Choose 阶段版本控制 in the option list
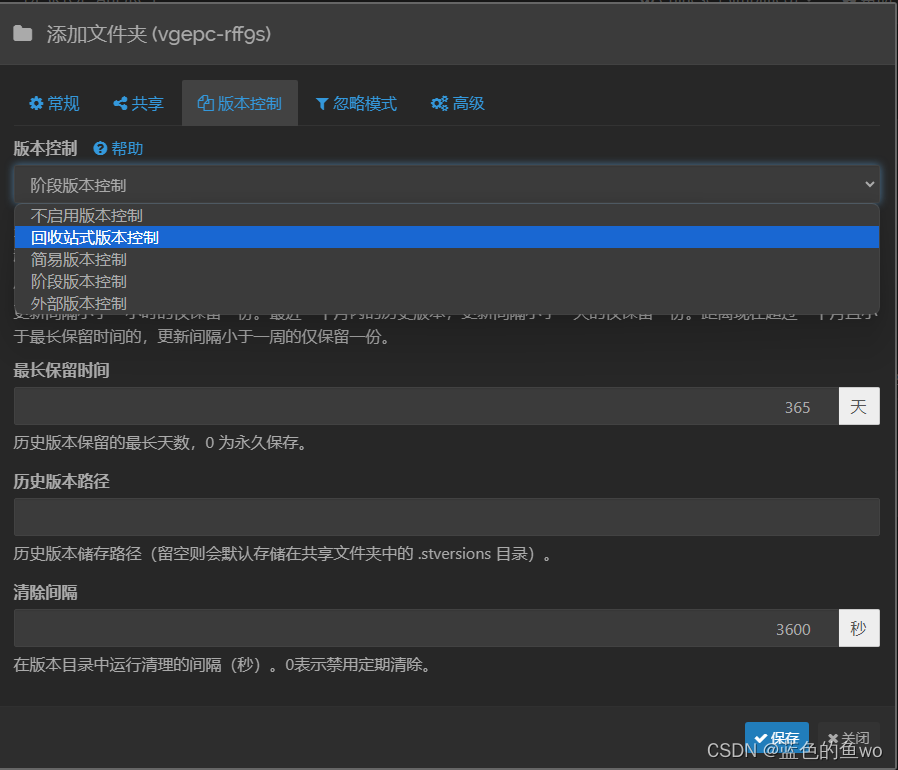 pos(447,281)
